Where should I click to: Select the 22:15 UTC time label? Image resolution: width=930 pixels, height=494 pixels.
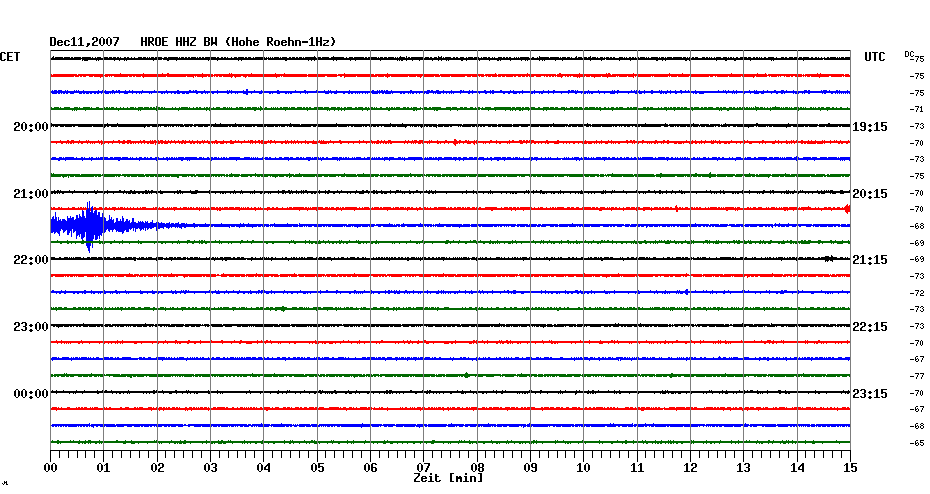coord(870,327)
